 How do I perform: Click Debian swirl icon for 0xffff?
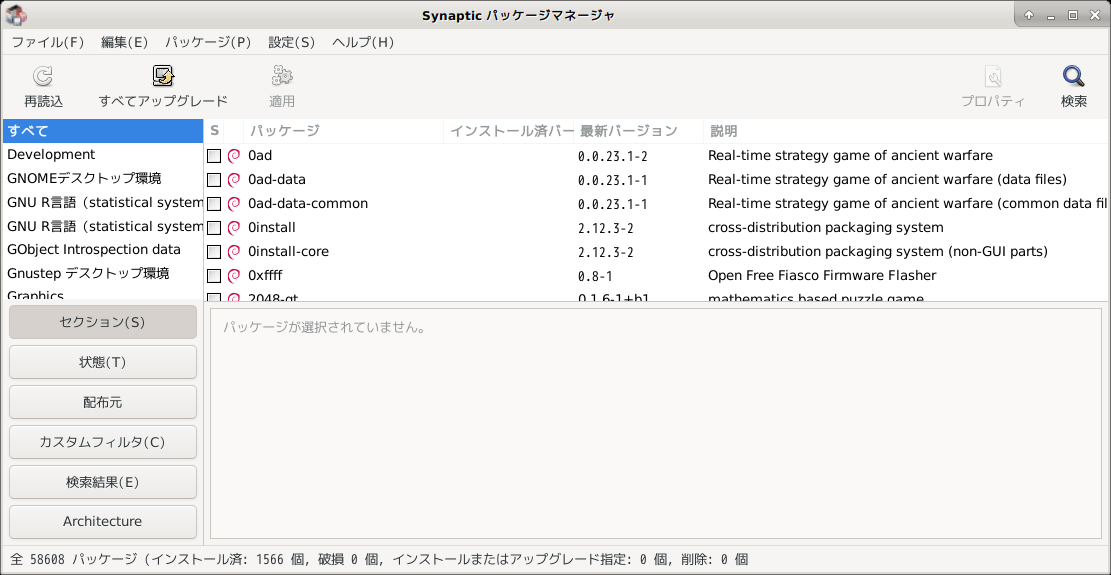point(234,275)
